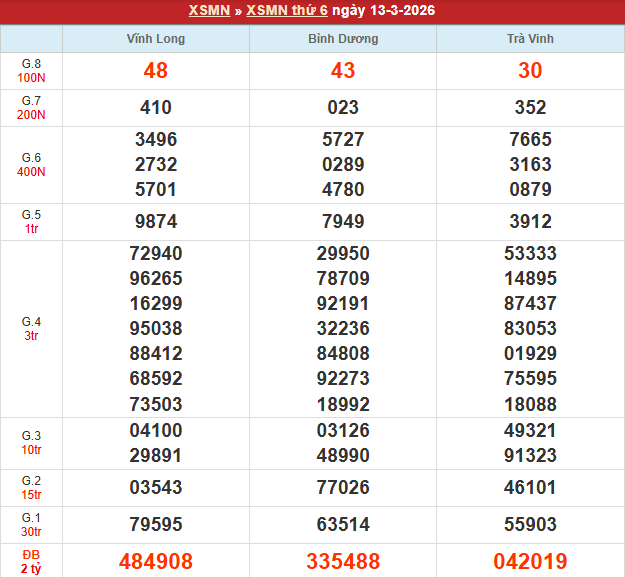Select the Trà Vinh column header

530,39
